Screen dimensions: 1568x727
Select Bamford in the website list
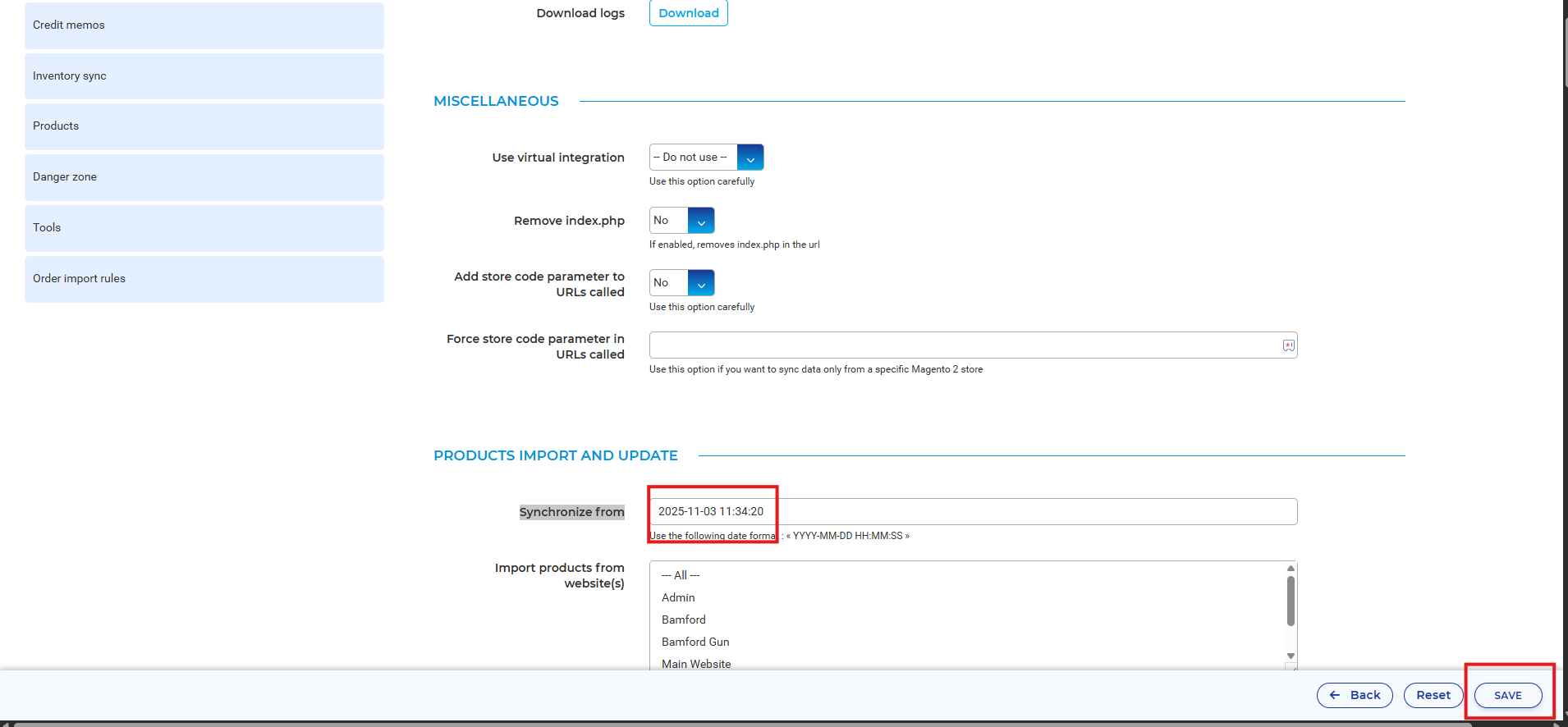coord(684,620)
